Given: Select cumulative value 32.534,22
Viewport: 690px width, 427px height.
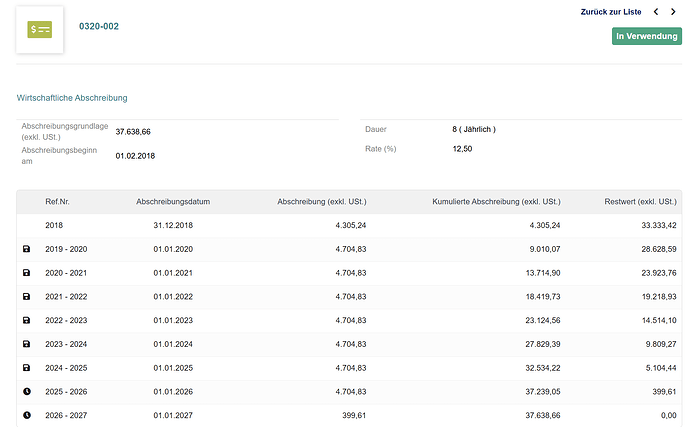Looking at the screenshot, I should 543,368.
